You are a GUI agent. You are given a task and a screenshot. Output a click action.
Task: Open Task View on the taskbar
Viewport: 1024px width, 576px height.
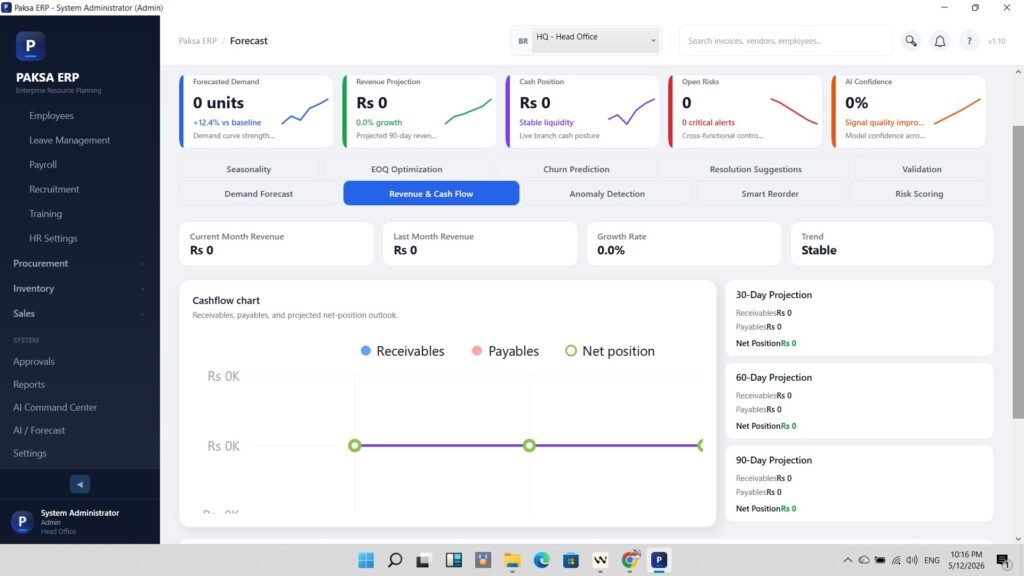[423, 560]
